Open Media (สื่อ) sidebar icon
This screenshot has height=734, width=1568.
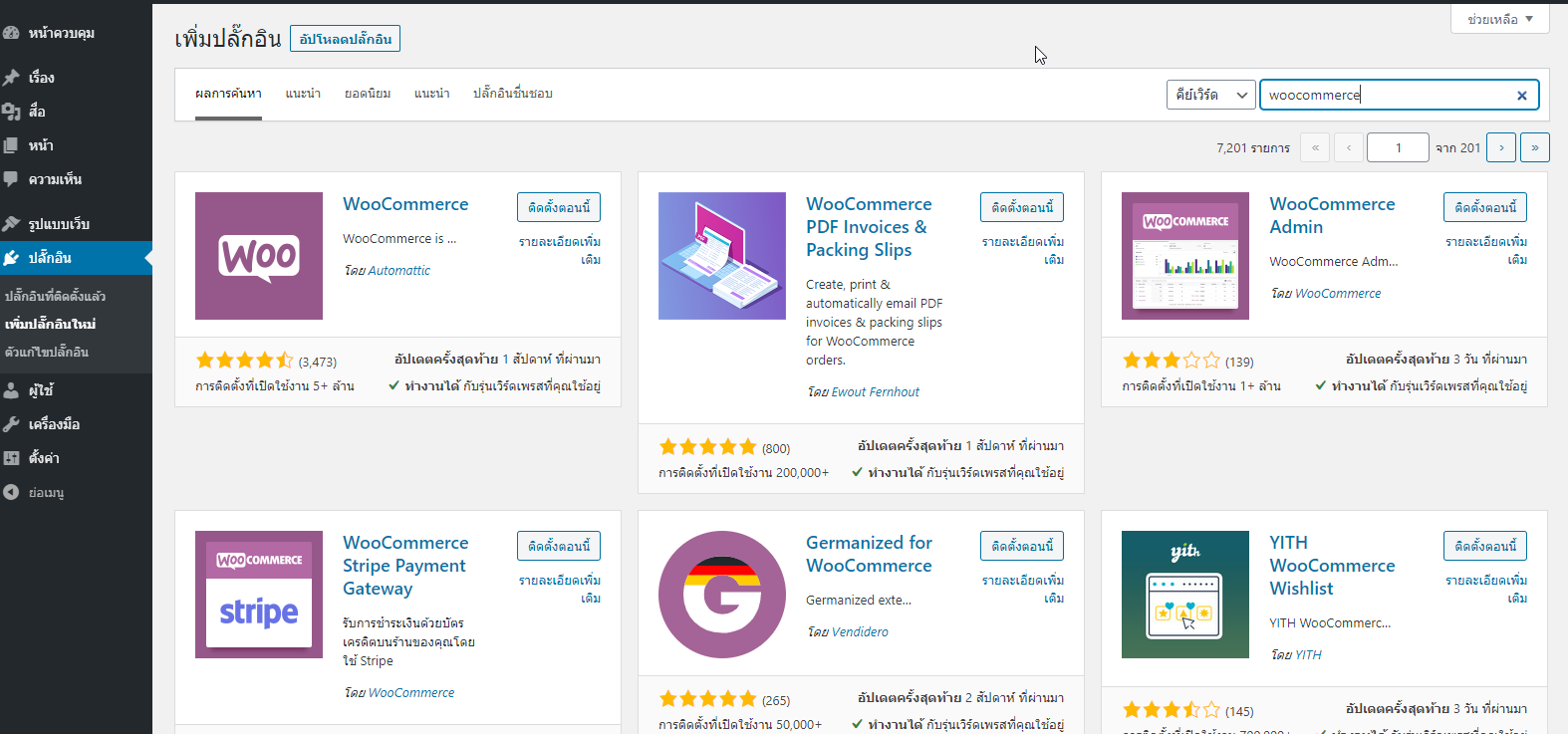coord(11,111)
